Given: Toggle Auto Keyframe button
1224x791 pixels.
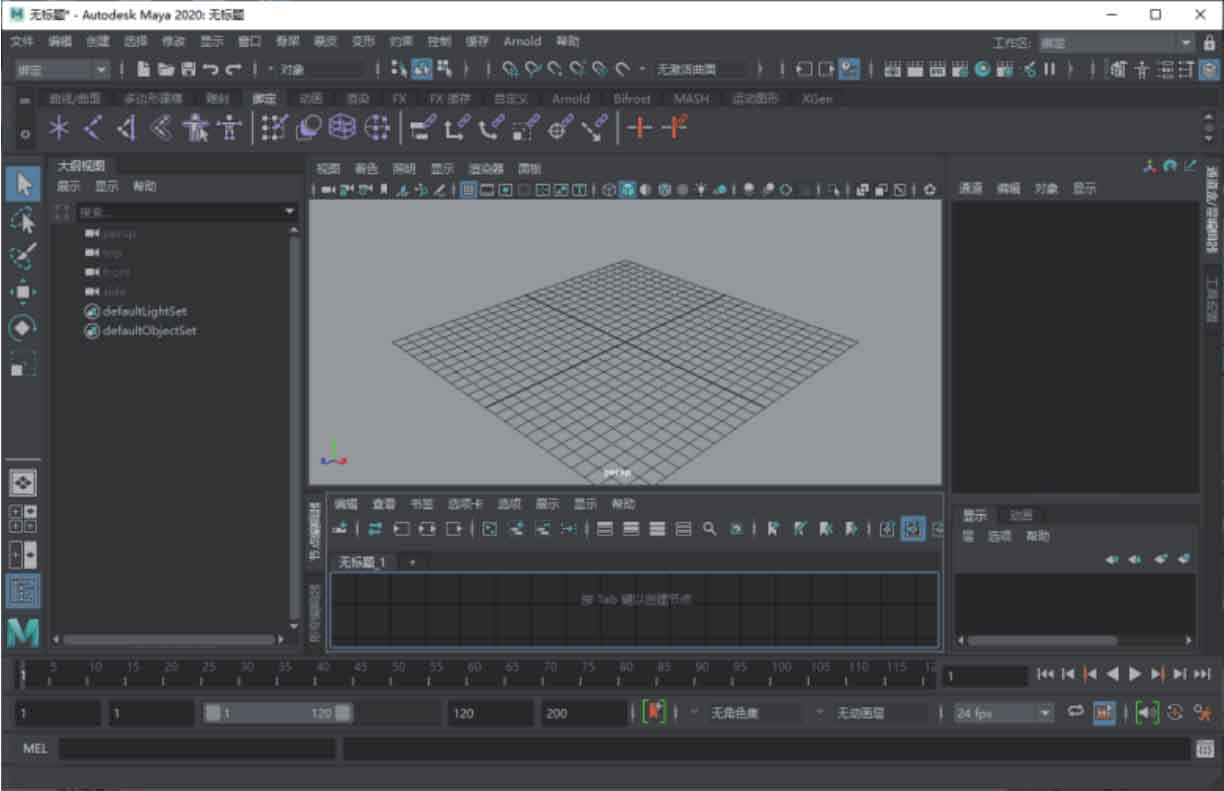Looking at the screenshot, I should tap(1104, 713).
